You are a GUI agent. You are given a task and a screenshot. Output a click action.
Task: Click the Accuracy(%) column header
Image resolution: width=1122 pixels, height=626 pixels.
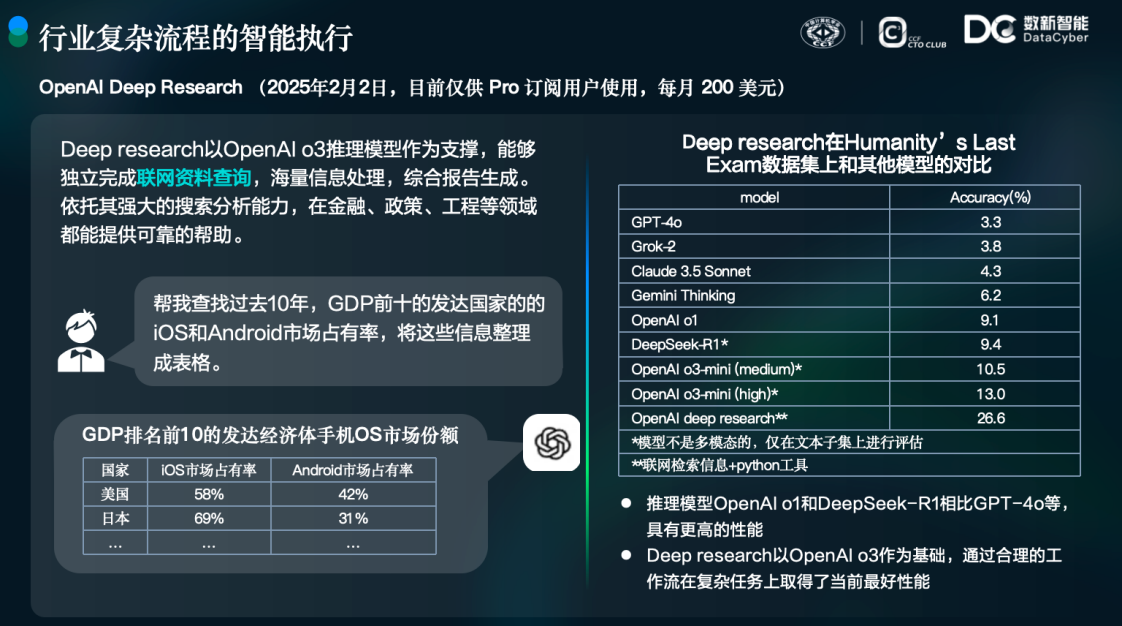click(x=985, y=197)
